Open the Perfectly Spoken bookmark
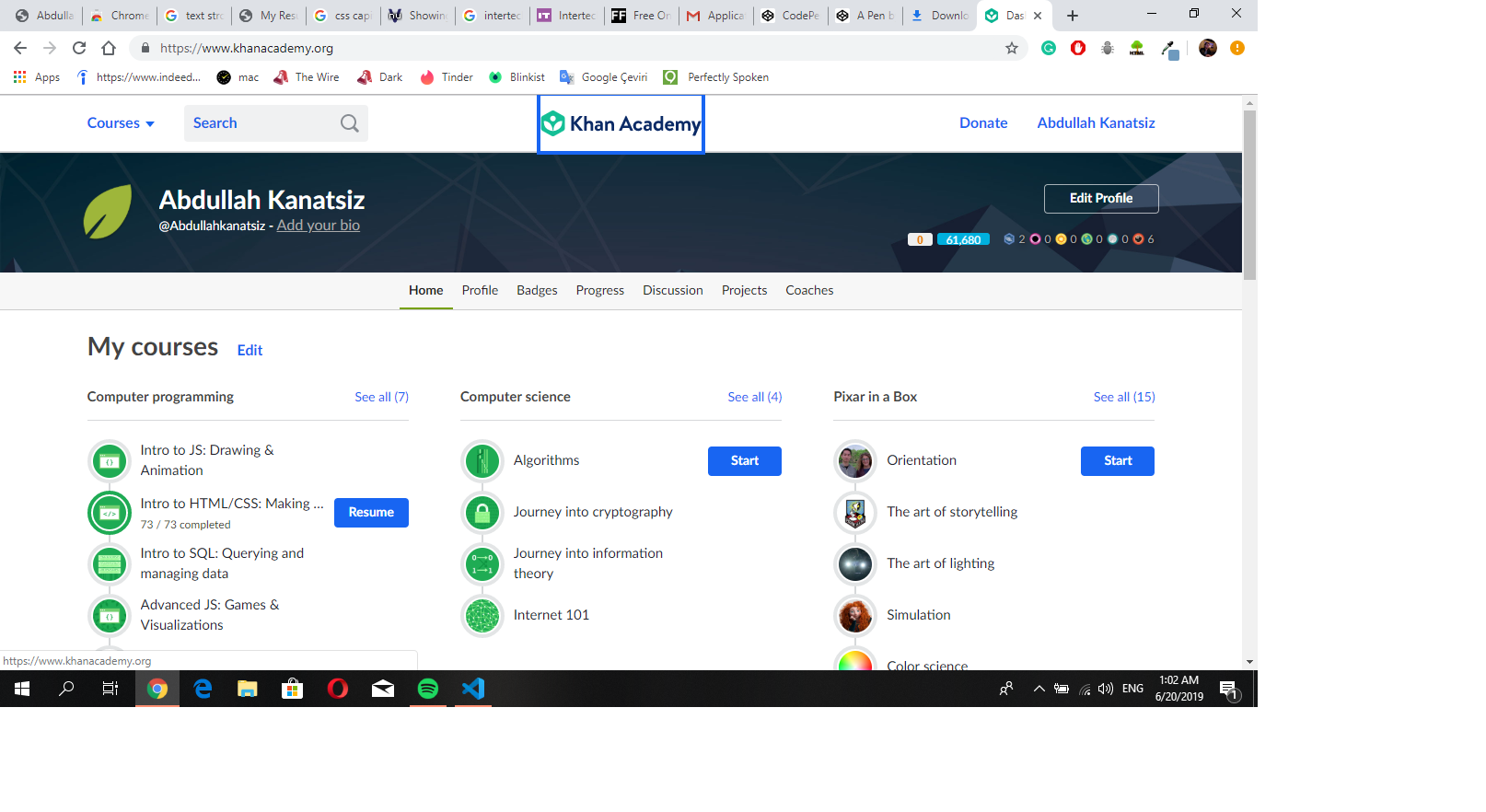Image resolution: width=1486 pixels, height=812 pixels. click(x=717, y=77)
